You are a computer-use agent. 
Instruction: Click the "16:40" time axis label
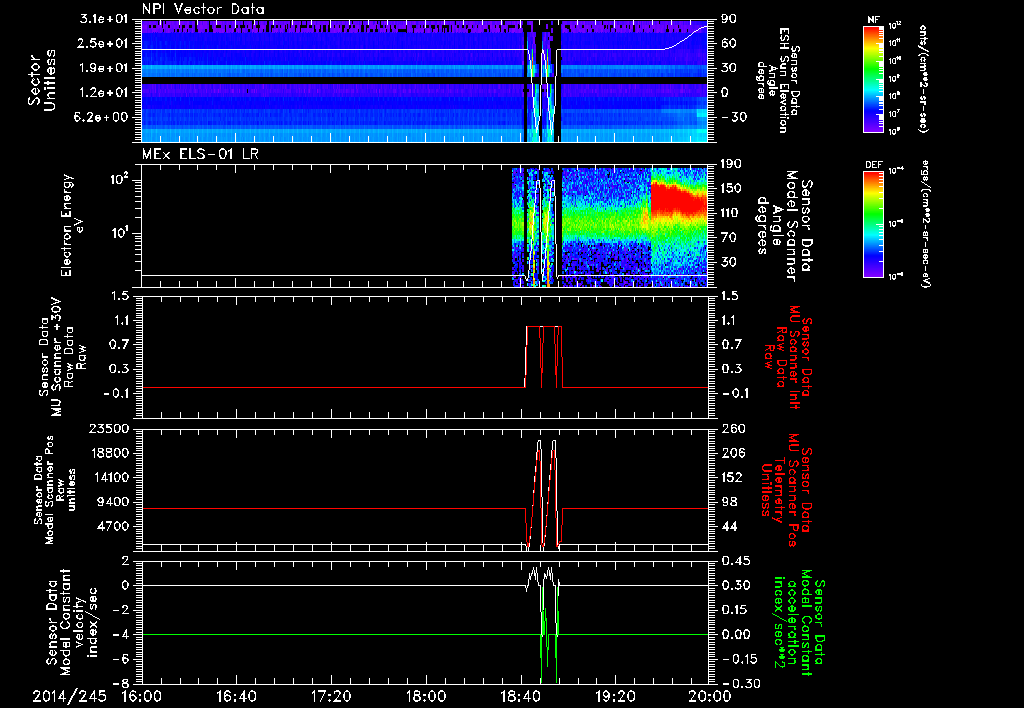tap(236, 696)
